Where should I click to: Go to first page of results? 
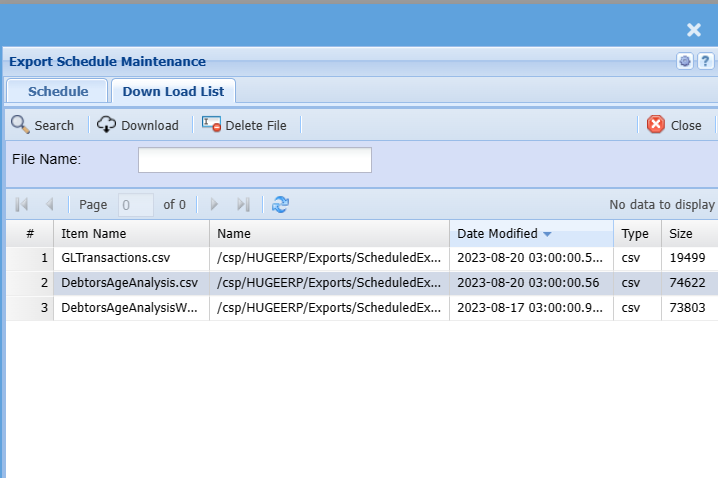[22, 204]
